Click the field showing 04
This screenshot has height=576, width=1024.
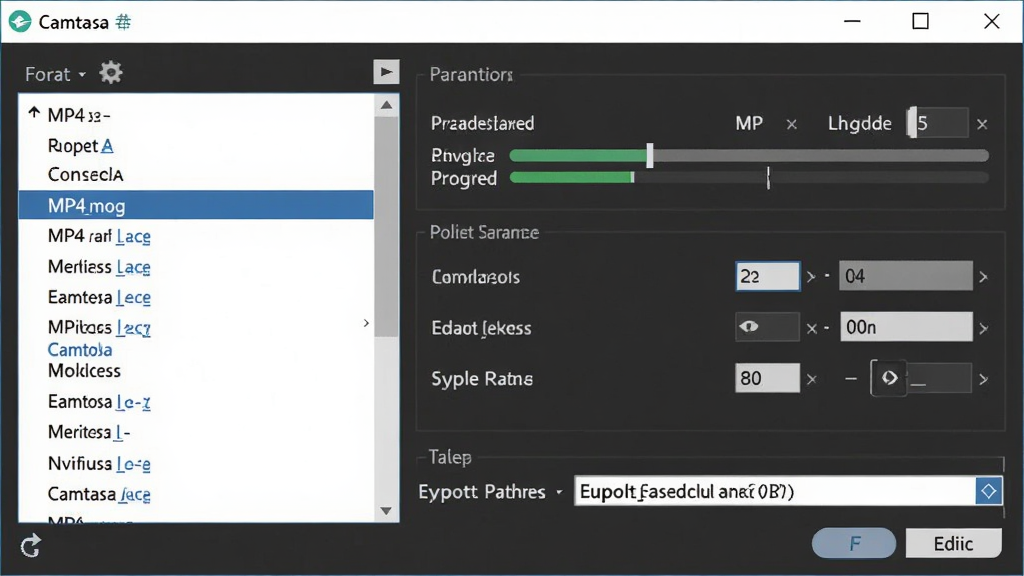[906, 276]
